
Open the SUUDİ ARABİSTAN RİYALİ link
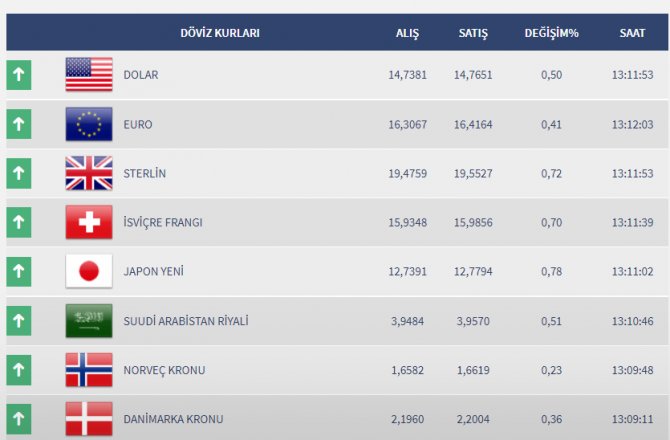pyautogui.click(x=185, y=320)
